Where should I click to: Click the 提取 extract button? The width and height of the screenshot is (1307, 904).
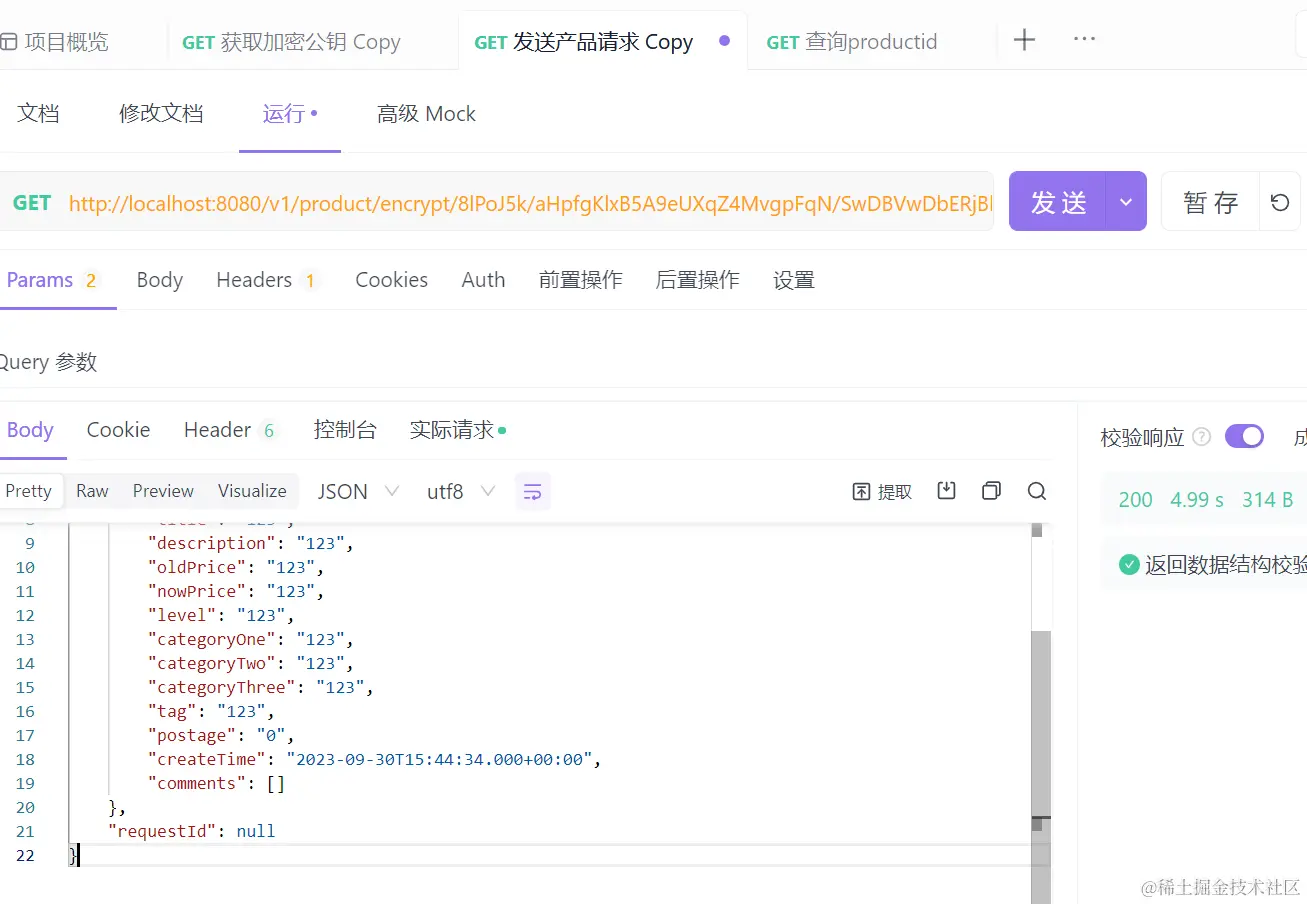tap(882, 491)
